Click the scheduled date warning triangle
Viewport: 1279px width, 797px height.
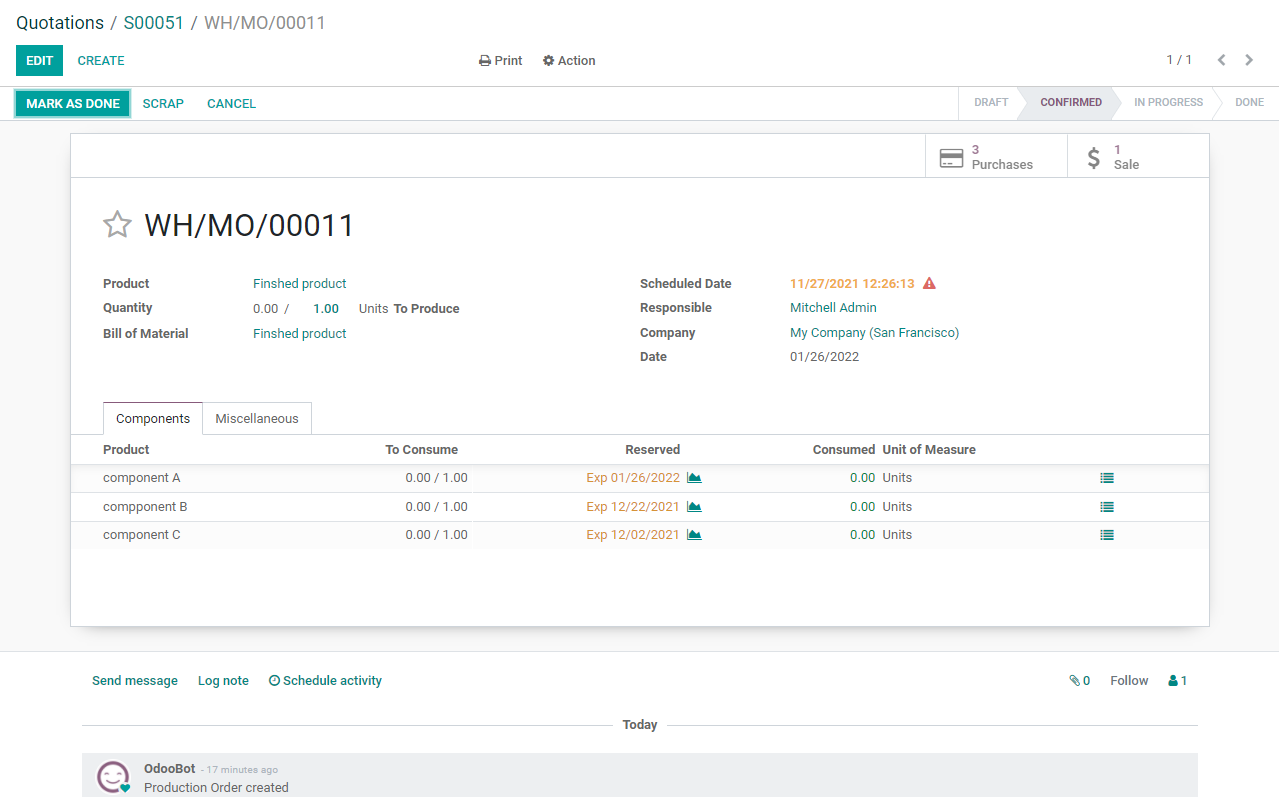click(x=929, y=284)
